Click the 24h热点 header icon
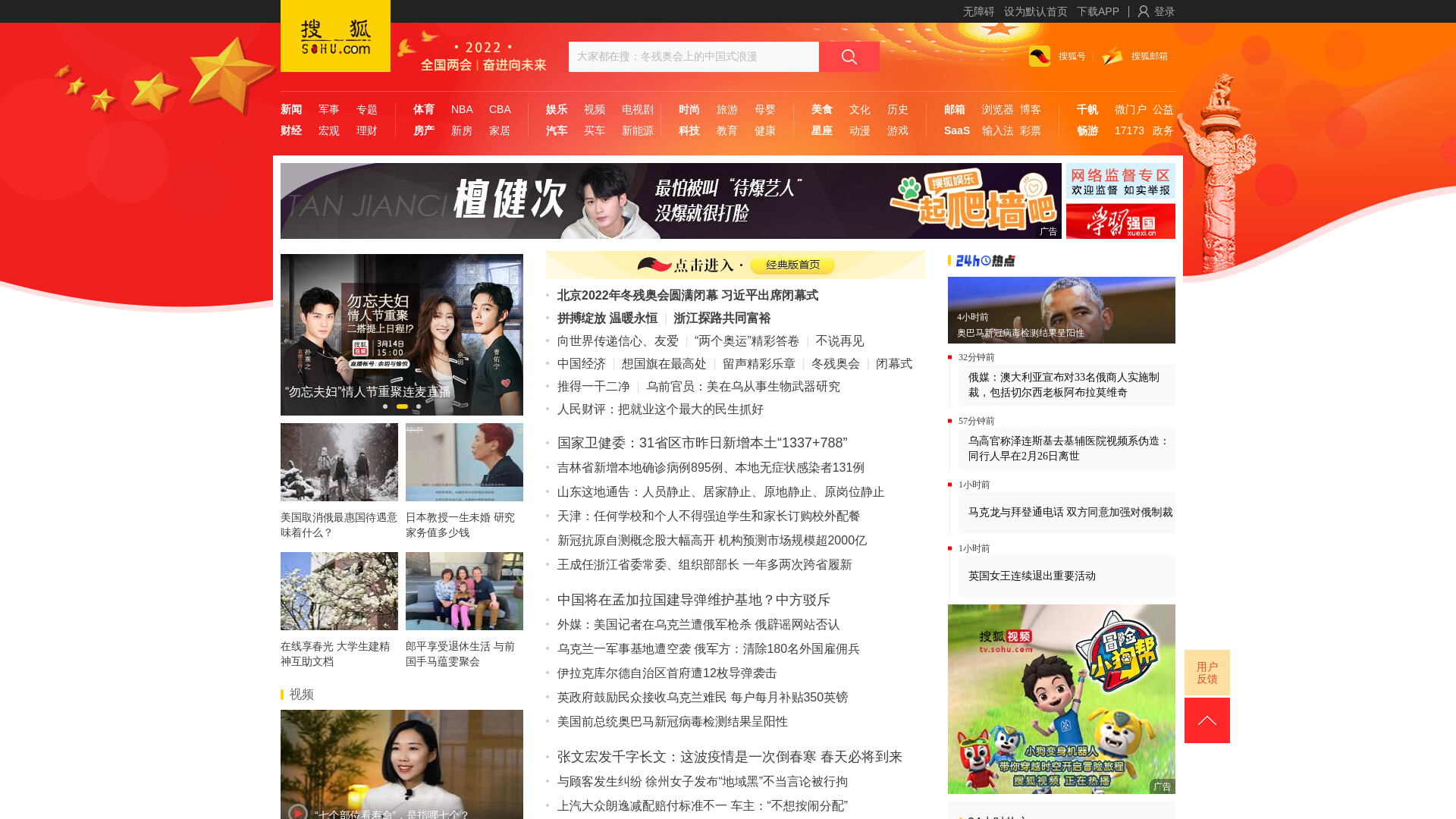The height and width of the screenshot is (819, 1456). (x=985, y=261)
